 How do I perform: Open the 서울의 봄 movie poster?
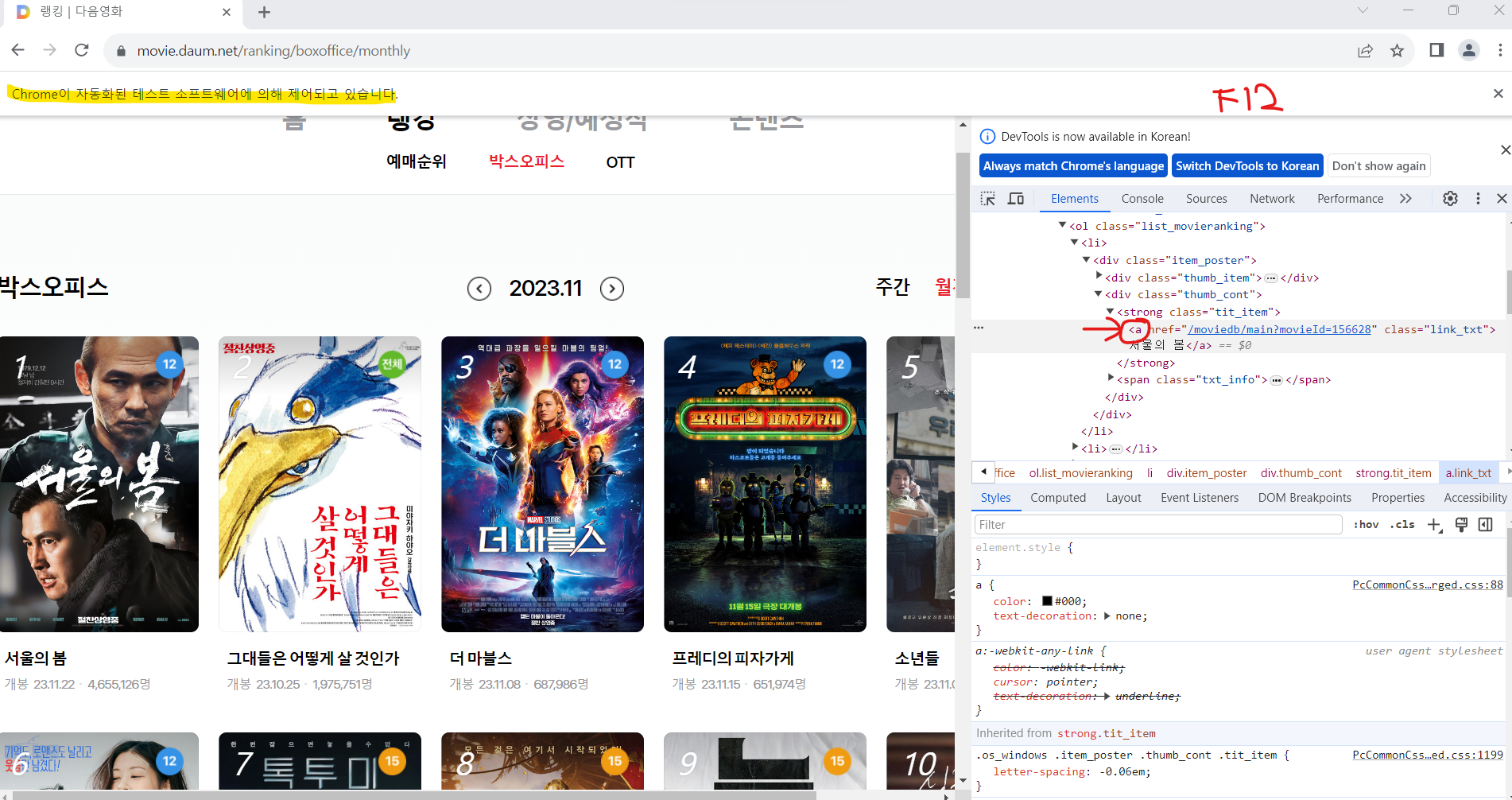pyautogui.click(x=99, y=484)
